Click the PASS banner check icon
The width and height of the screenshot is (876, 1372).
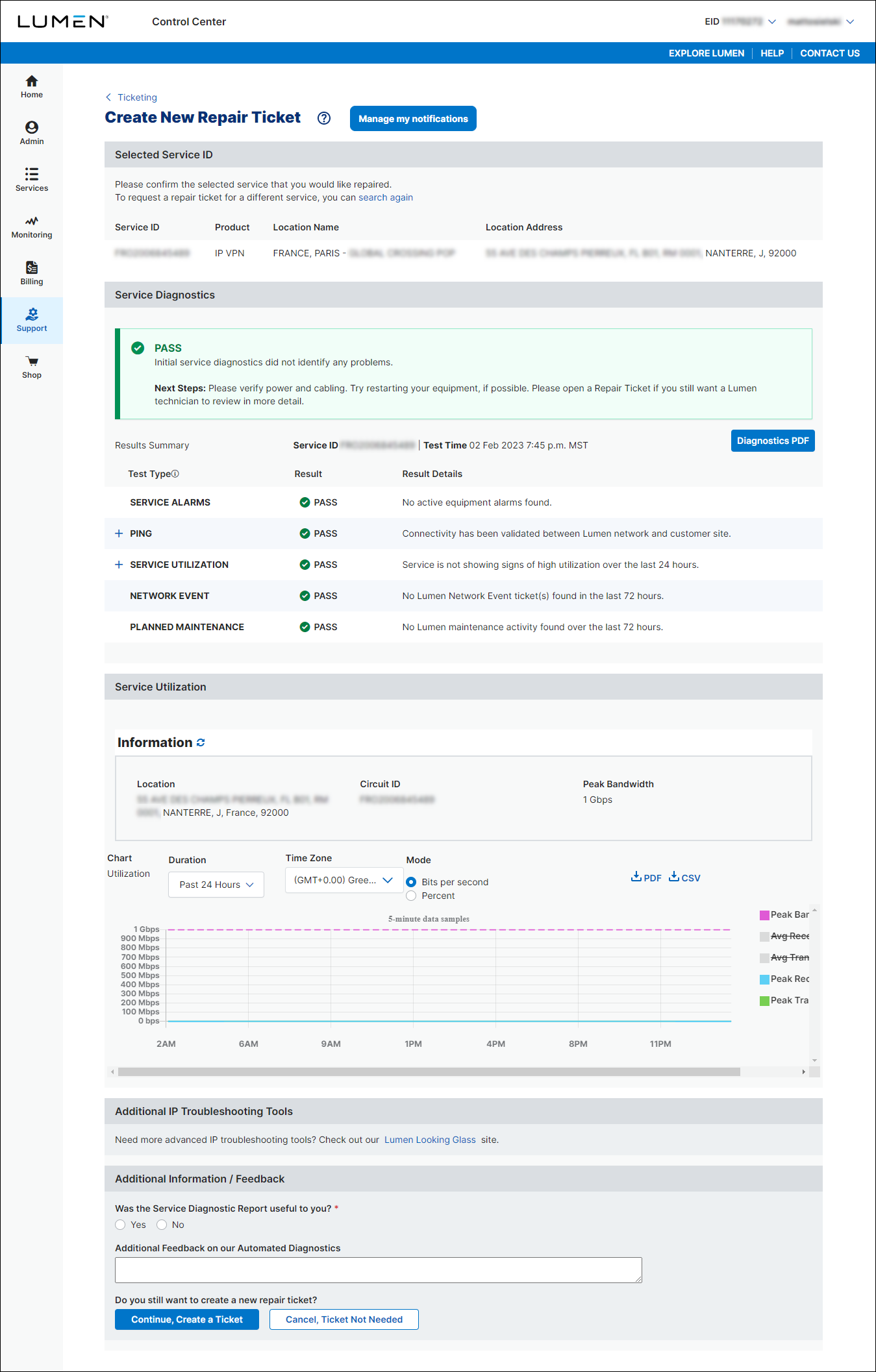tap(138, 348)
